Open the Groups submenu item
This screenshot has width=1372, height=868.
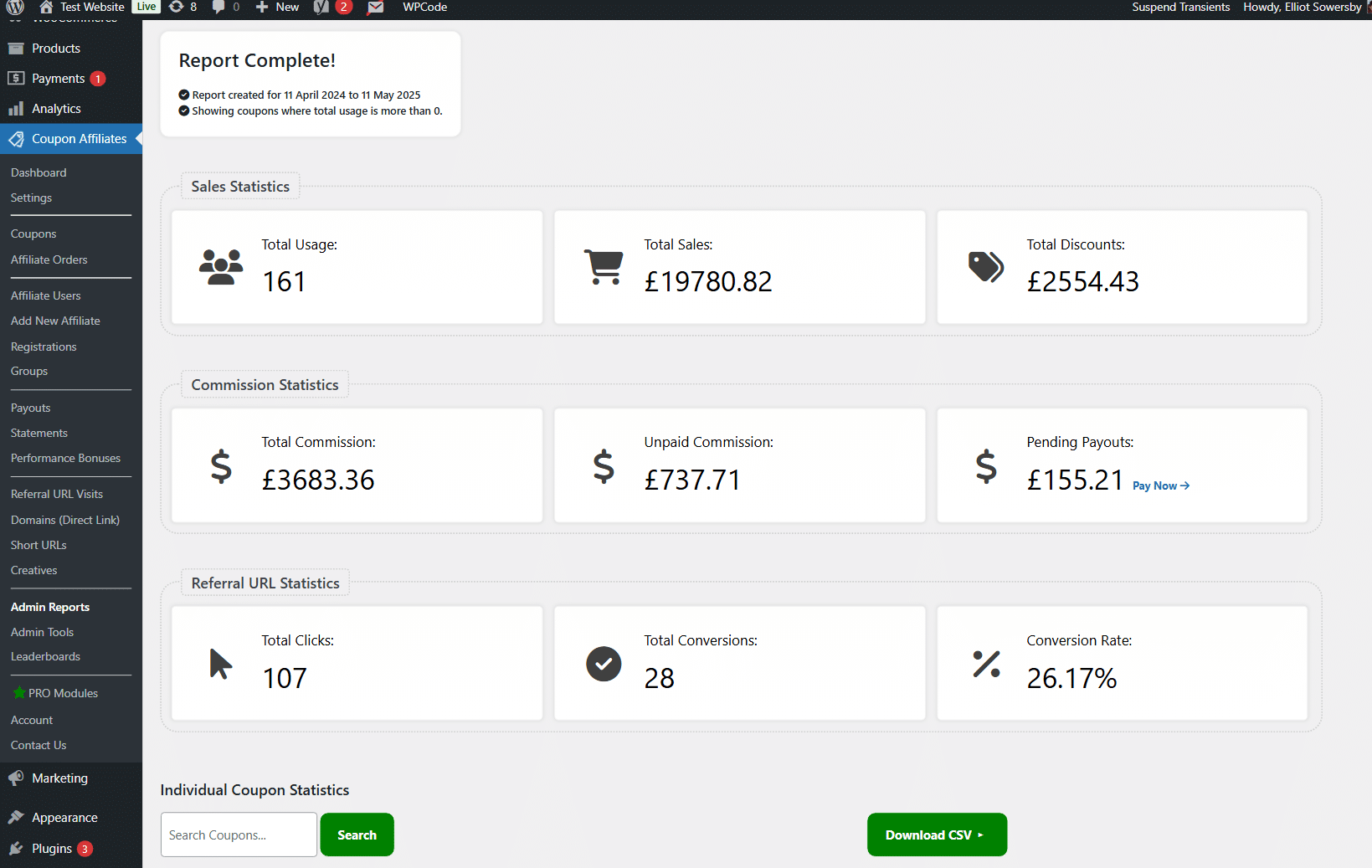point(29,371)
